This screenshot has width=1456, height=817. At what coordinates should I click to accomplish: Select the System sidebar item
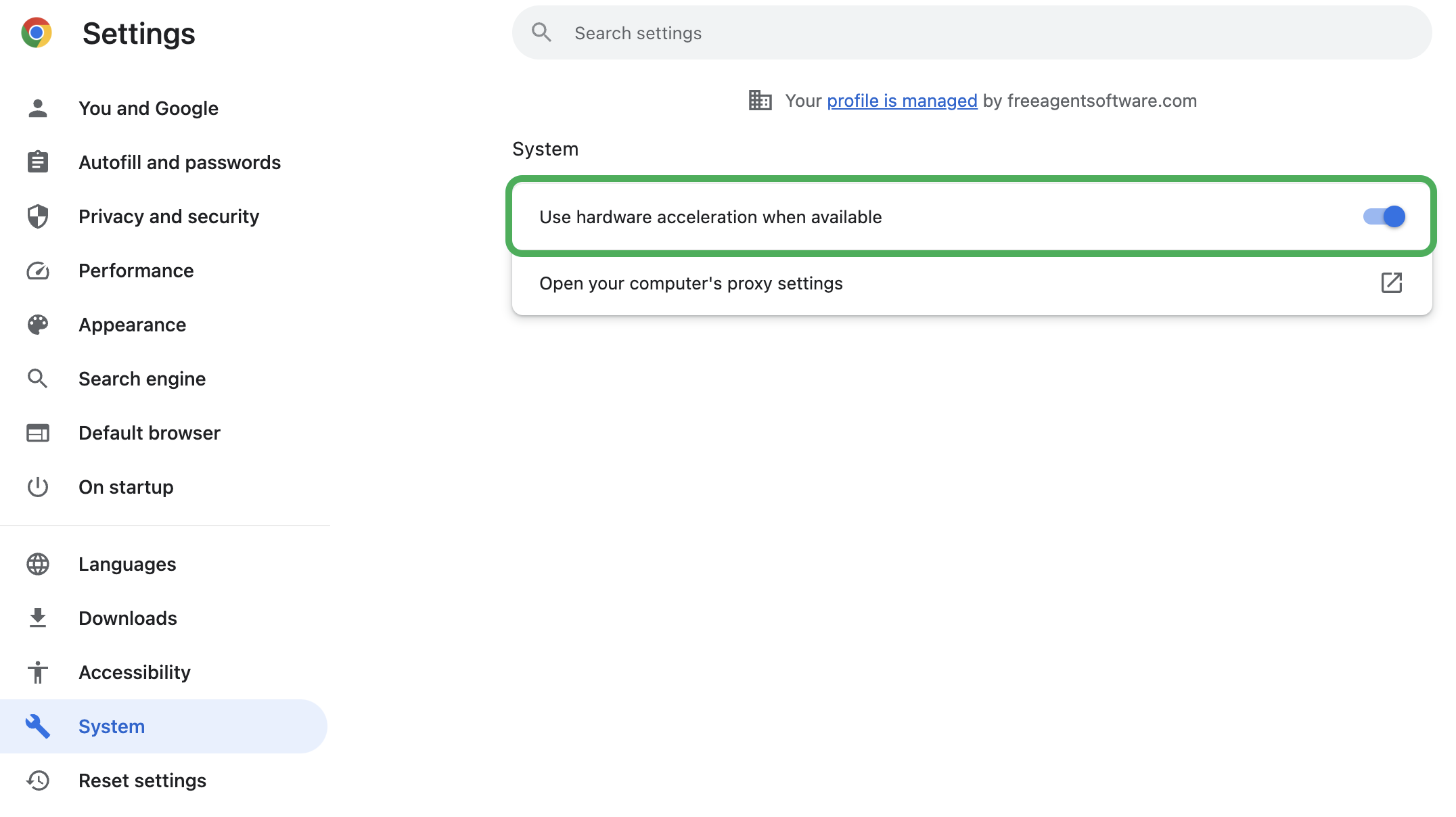pyautogui.click(x=164, y=726)
